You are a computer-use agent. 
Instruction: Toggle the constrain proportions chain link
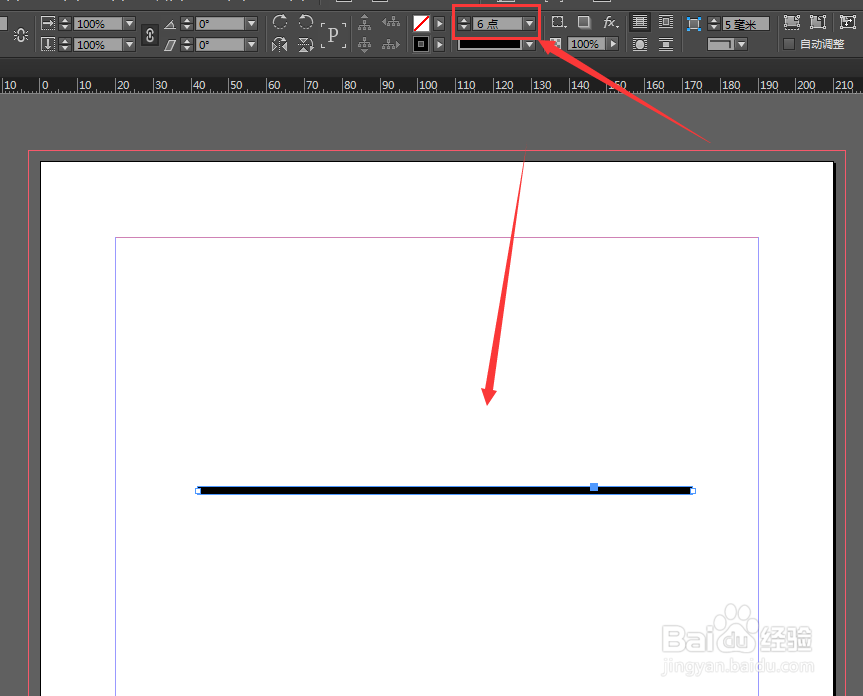[150, 35]
